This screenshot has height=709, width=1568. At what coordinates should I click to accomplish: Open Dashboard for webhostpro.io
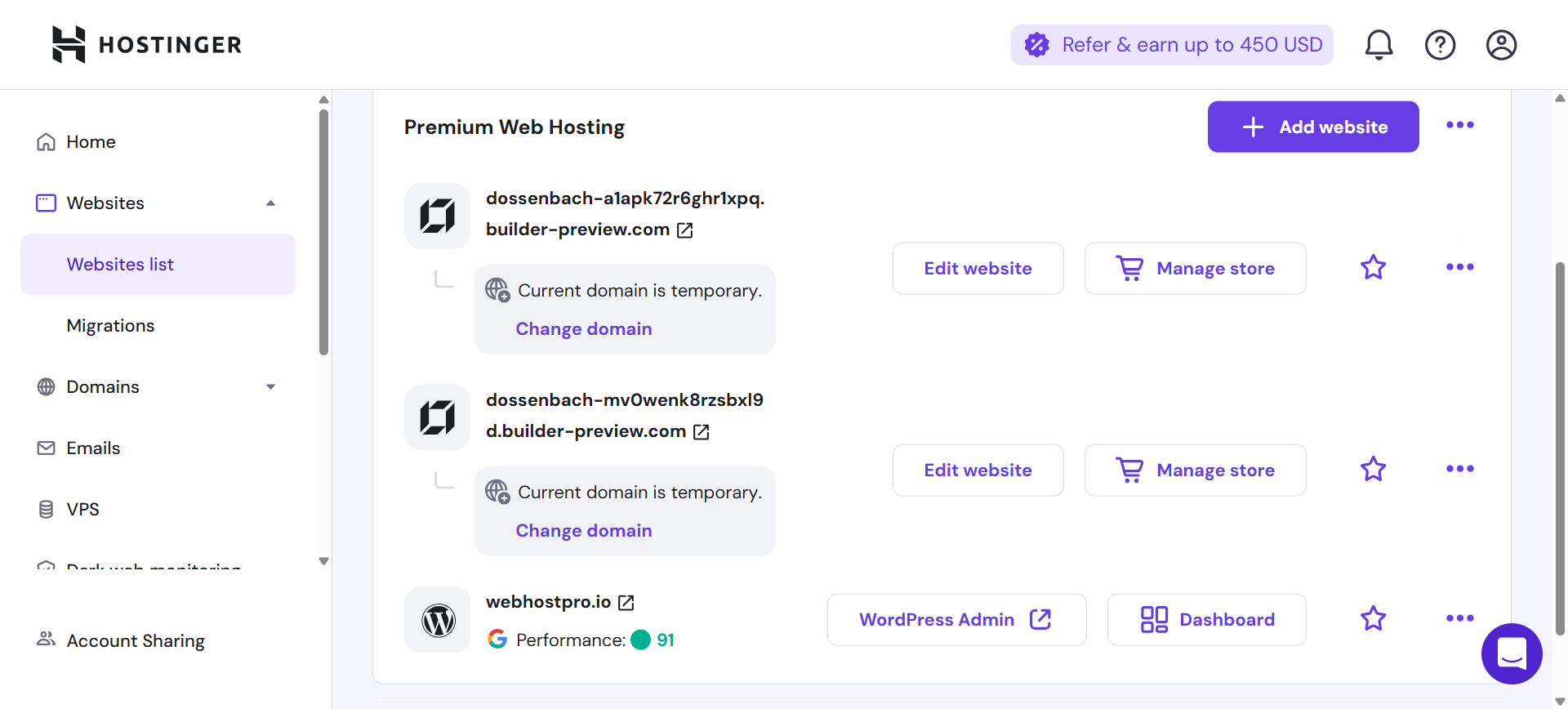click(x=1207, y=619)
